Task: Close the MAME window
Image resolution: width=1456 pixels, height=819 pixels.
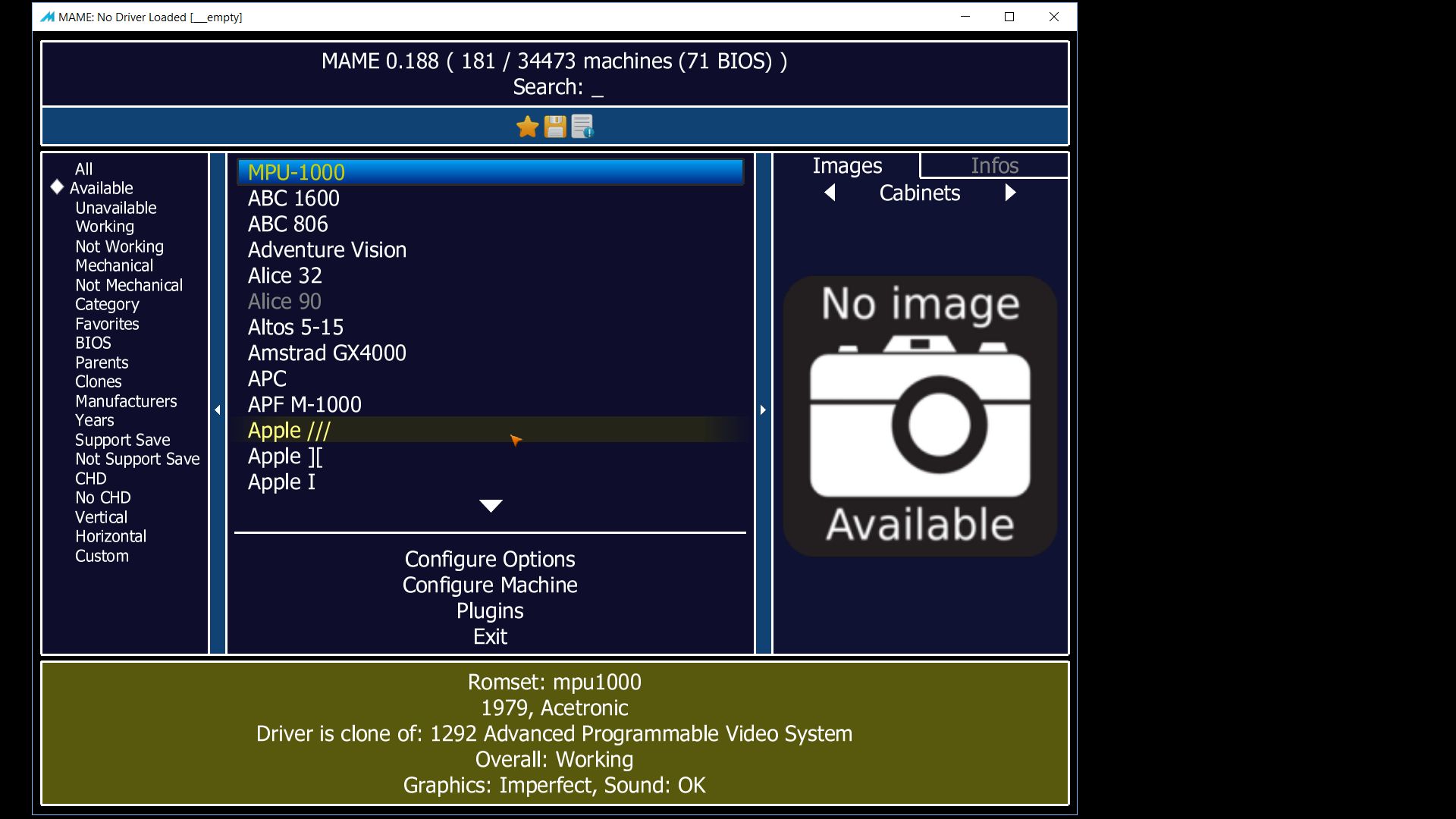Action: tap(1054, 17)
